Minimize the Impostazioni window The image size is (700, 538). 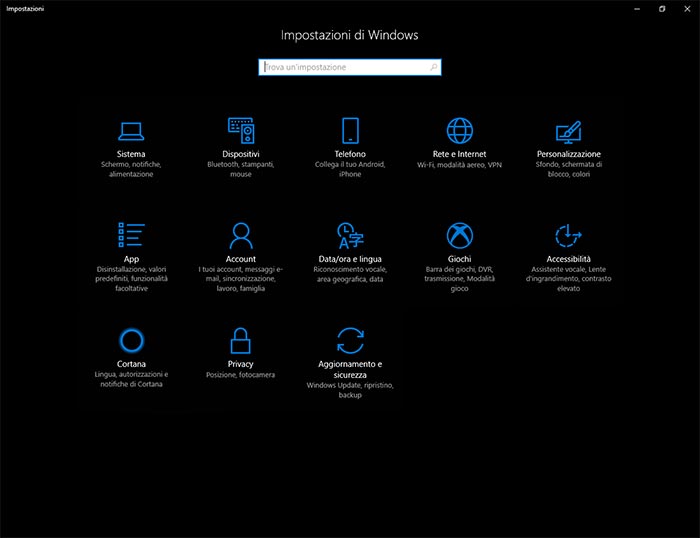tap(636, 8)
